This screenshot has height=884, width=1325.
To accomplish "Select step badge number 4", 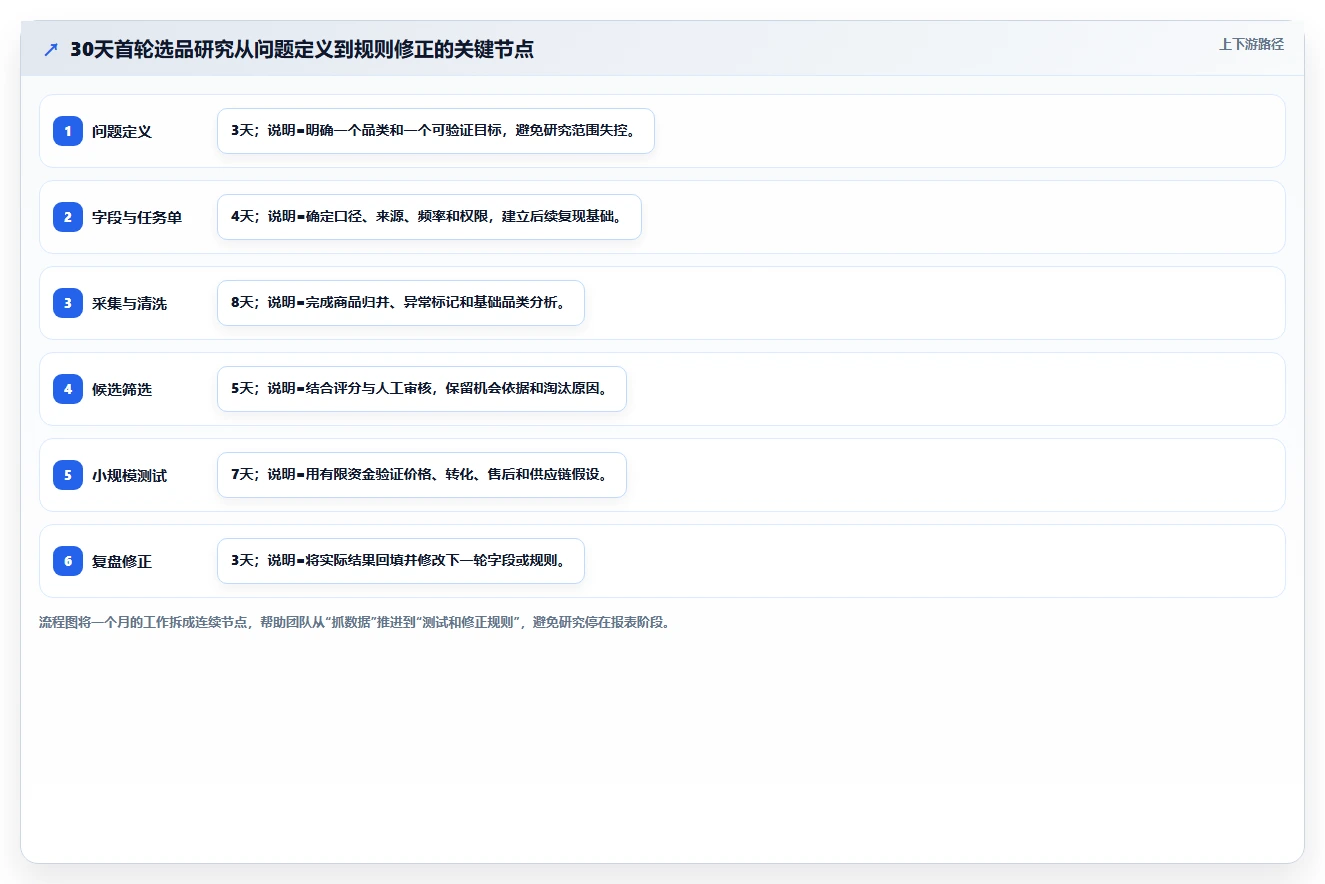I will click(x=68, y=388).
